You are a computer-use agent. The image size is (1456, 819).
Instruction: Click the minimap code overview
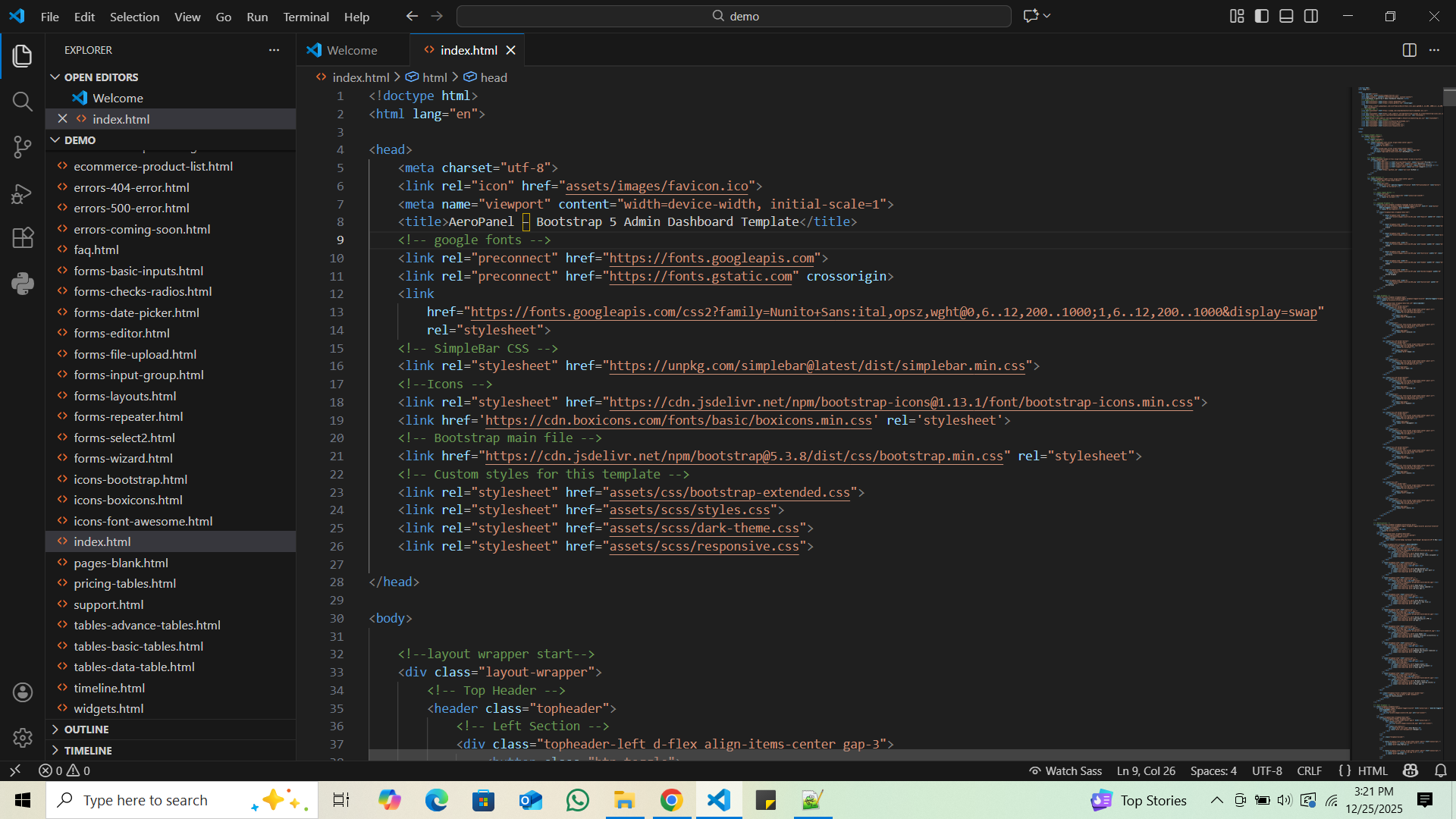click(1399, 379)
